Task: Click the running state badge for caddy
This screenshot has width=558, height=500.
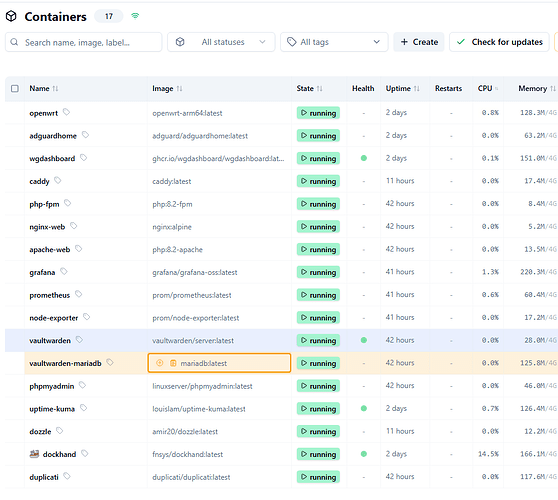Action: pyautogui.click(x=318, y=181)
